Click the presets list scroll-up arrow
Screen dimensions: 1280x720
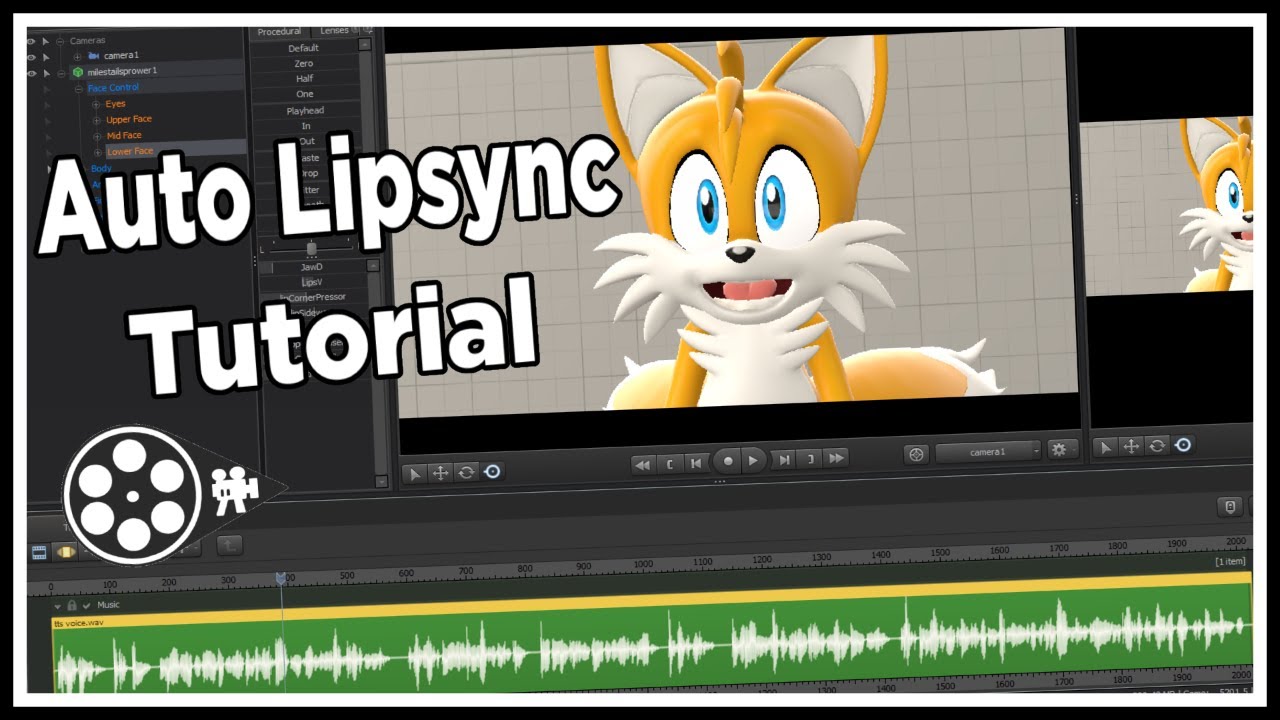[x=365, y=44]
